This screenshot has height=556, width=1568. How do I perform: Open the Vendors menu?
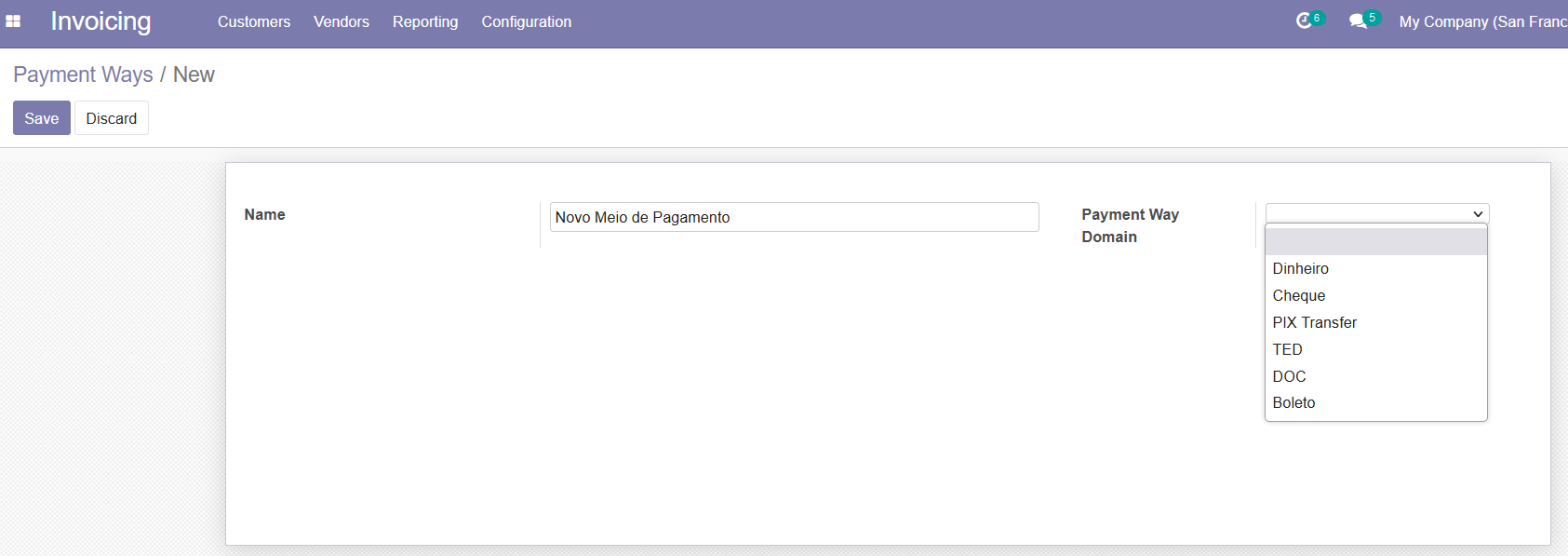click(342, 21)
